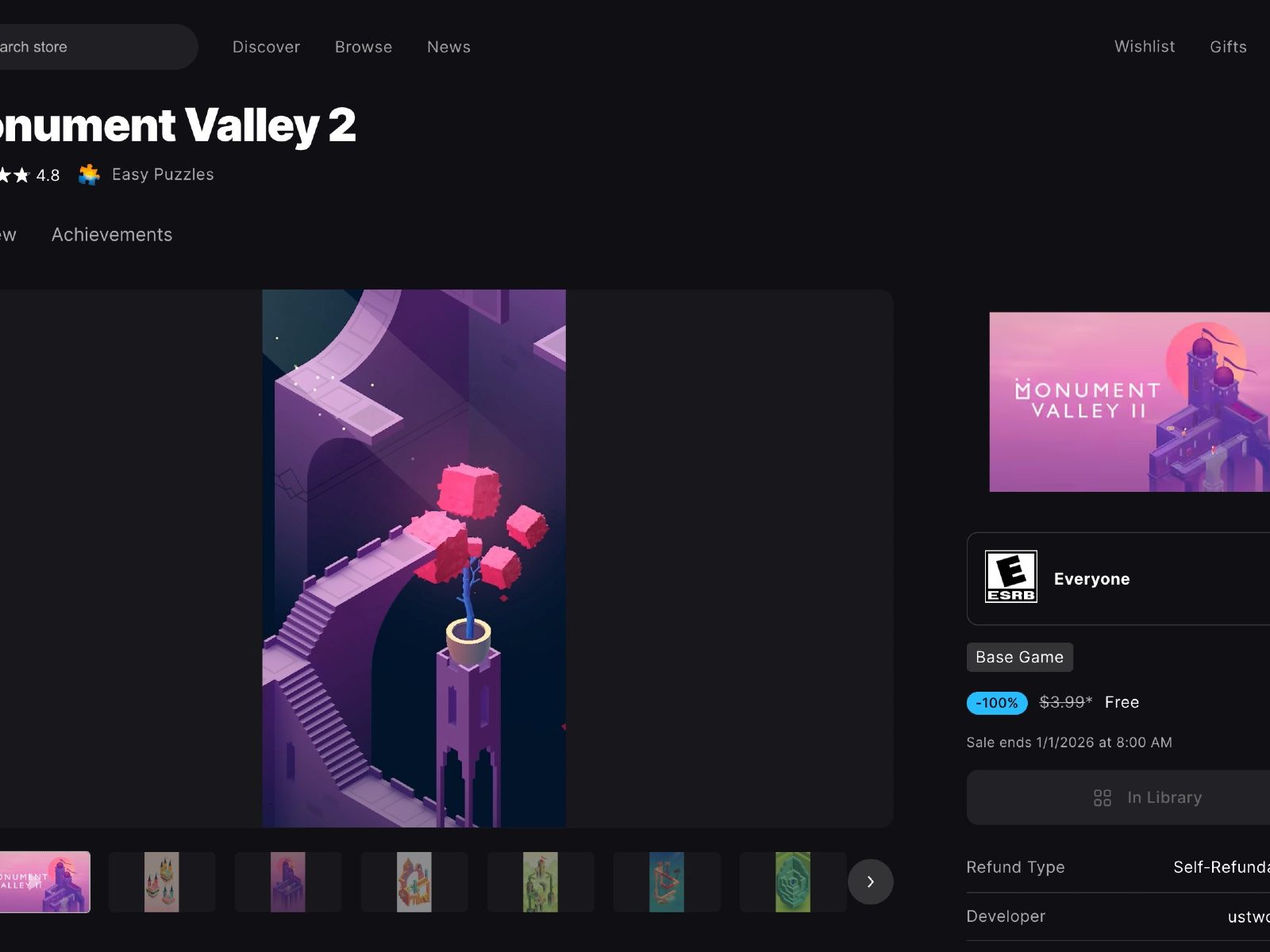Open the Discover menu item
The width and height of the screenshot is (1270, 952).
coord(266,47)
